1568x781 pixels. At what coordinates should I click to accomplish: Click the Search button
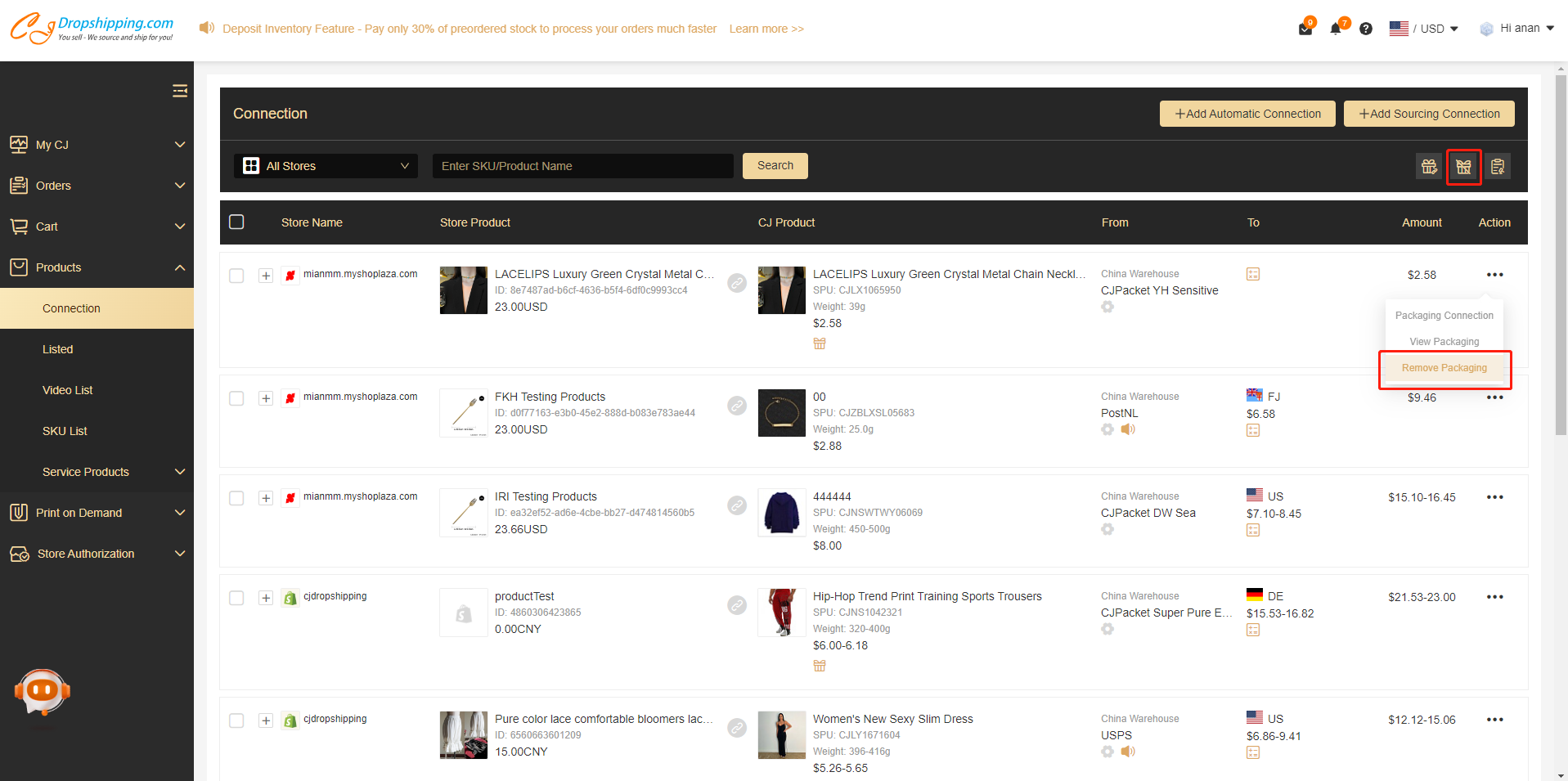click(x=775, y=166)
